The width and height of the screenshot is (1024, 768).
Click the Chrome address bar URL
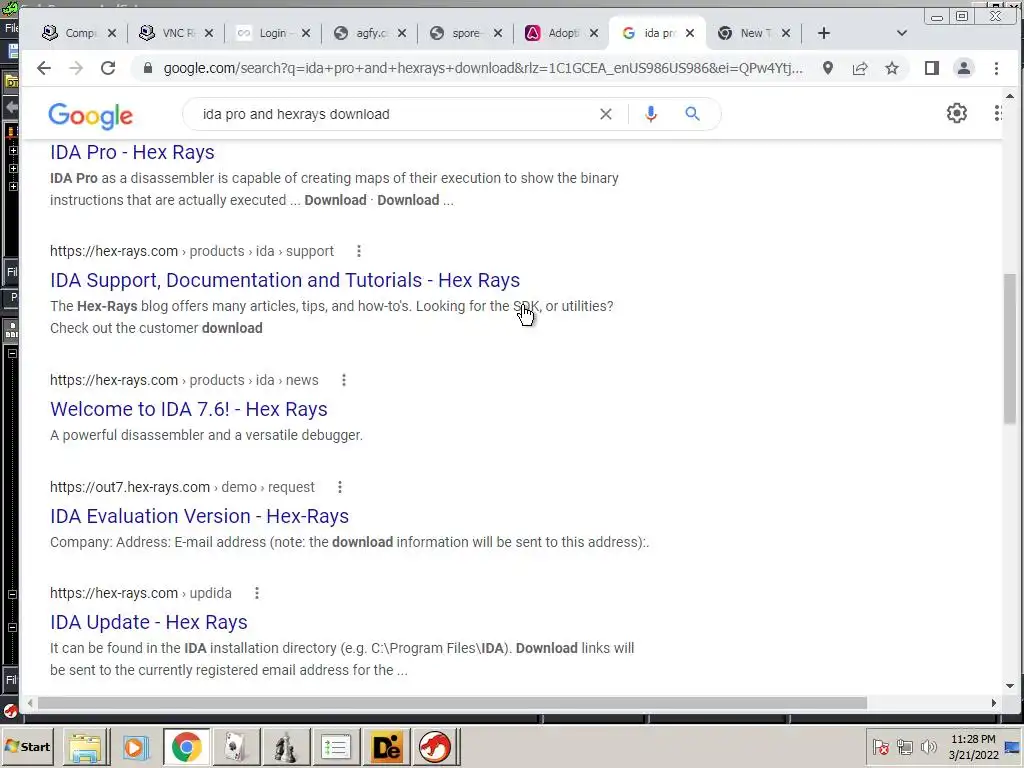point(483,68)
